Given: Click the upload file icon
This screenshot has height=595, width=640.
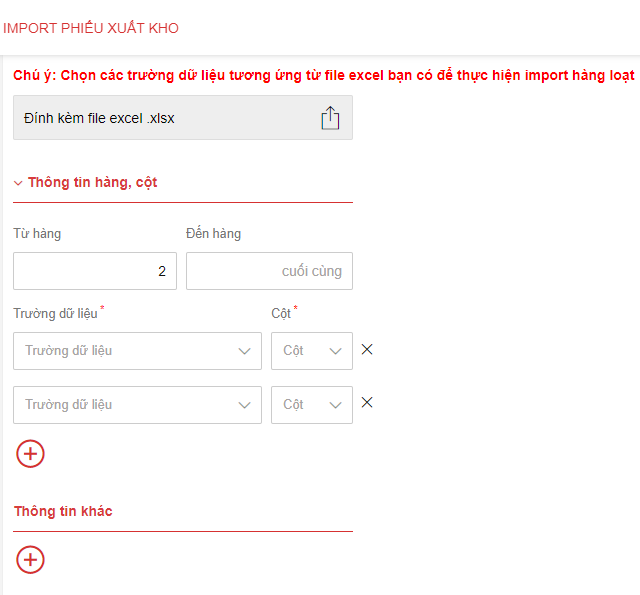Looking at the screenshot, I should [331, 118].
